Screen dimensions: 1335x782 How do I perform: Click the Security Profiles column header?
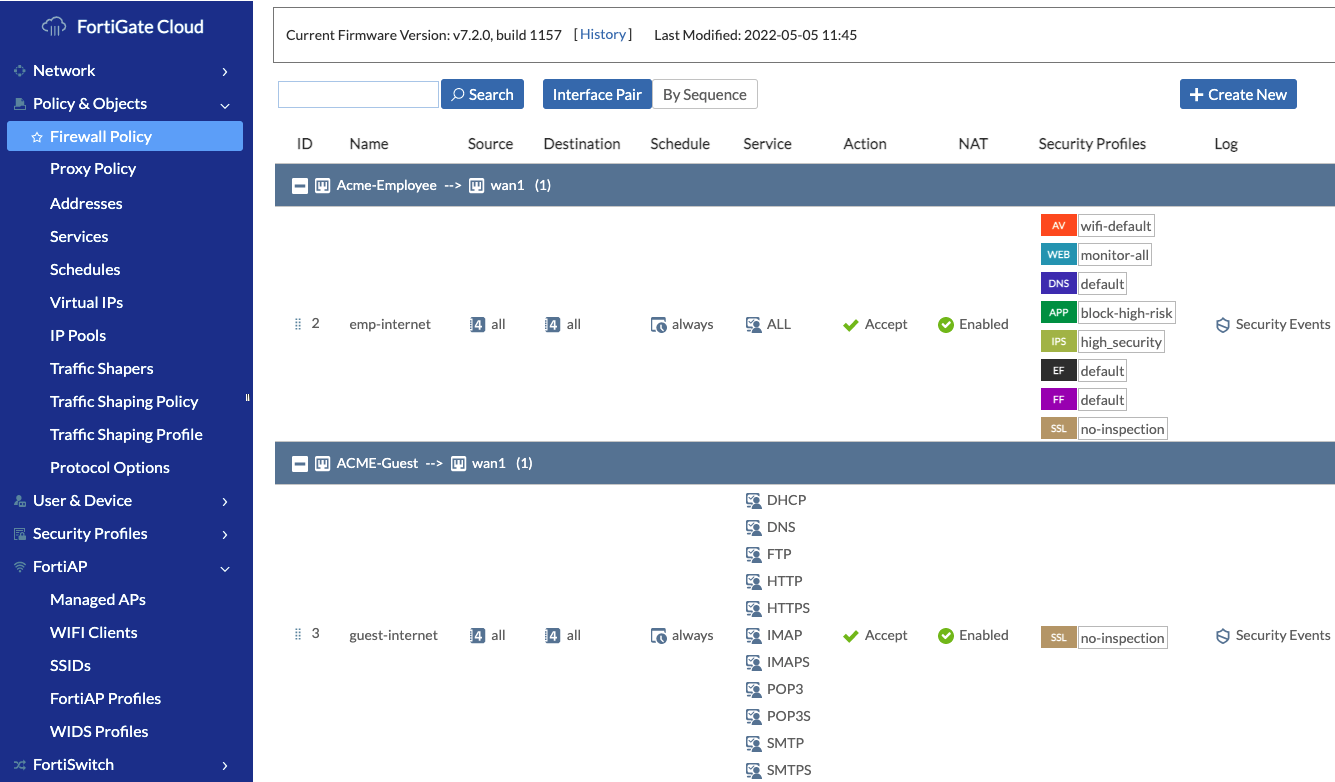1092,143
